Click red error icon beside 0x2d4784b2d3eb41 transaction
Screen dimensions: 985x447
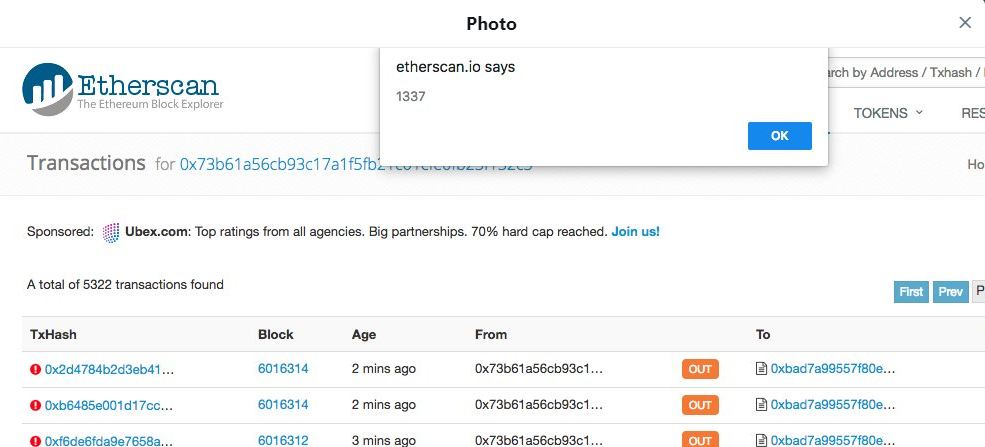(35, 370)
